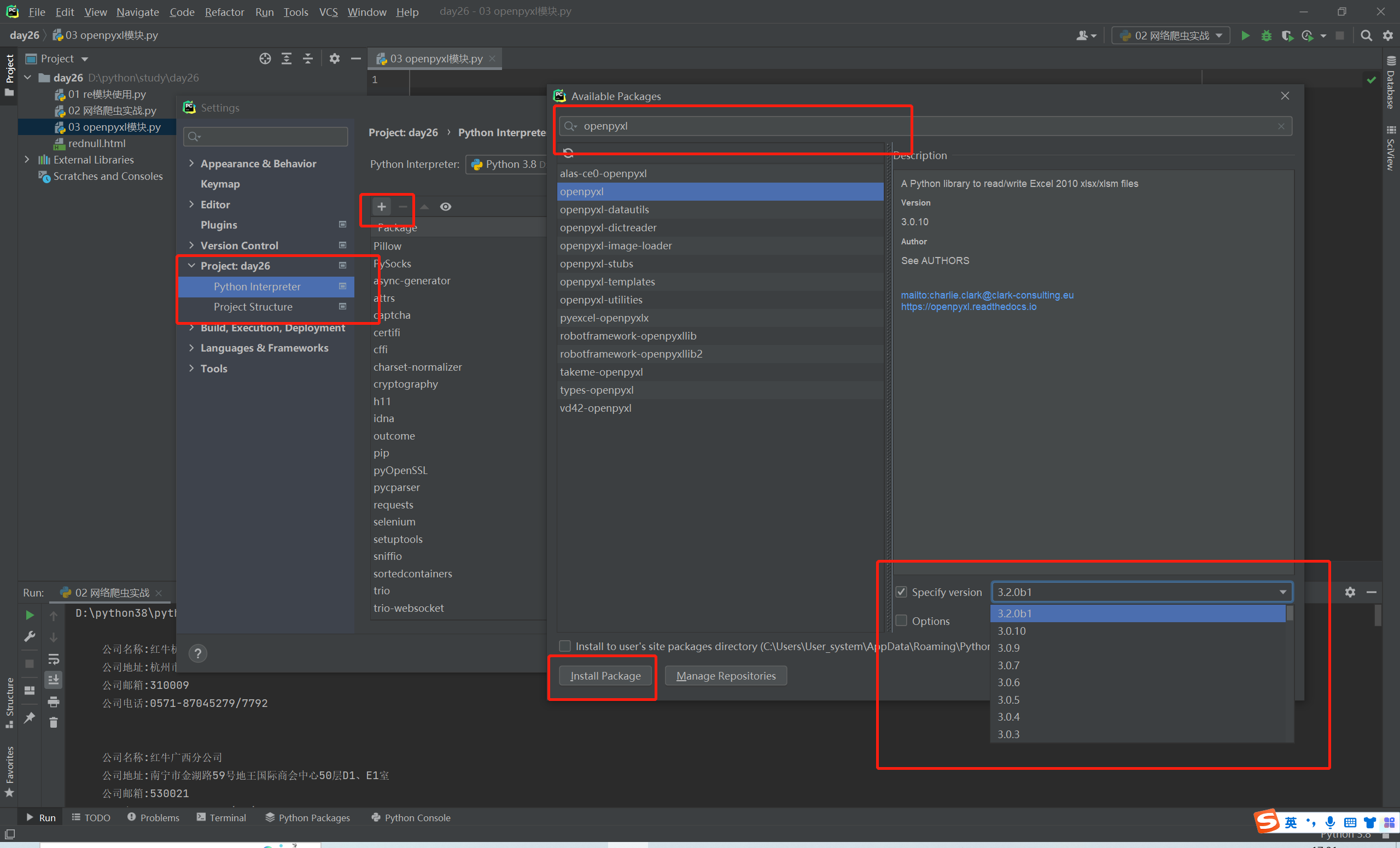1400x848 pixels.
Task: Open the openpyxl.readthedocs.io link
Action: [x=968, y=307]
